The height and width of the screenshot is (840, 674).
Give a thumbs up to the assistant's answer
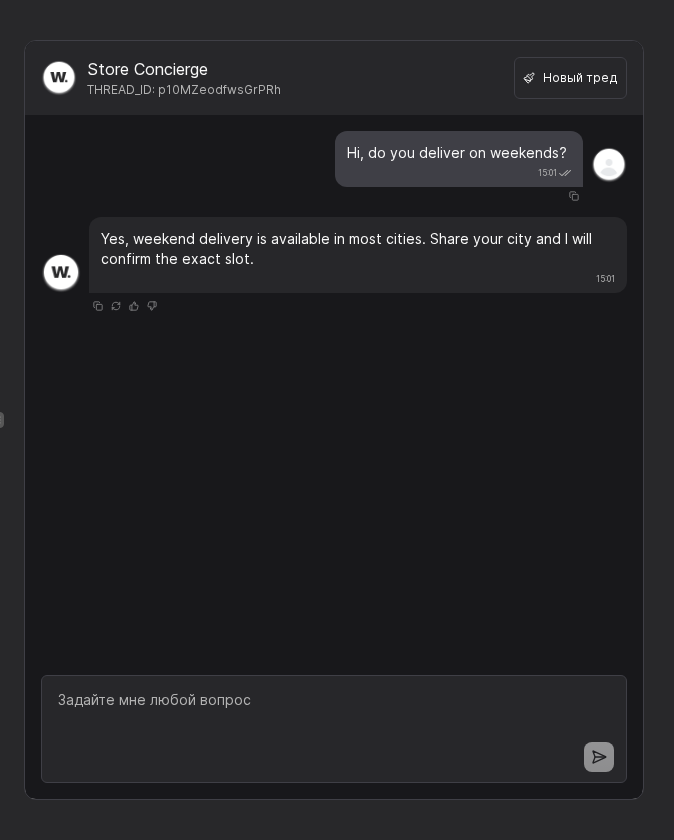pyautogui.click(x=134, y=306)
